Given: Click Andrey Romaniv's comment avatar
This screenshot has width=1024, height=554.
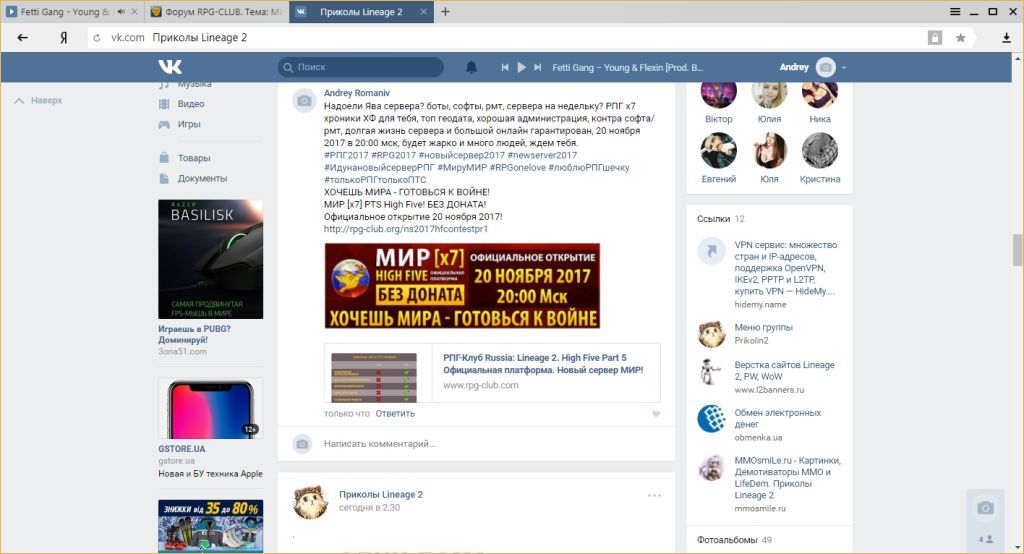Looking at the screenshot, I should [304, 100].
